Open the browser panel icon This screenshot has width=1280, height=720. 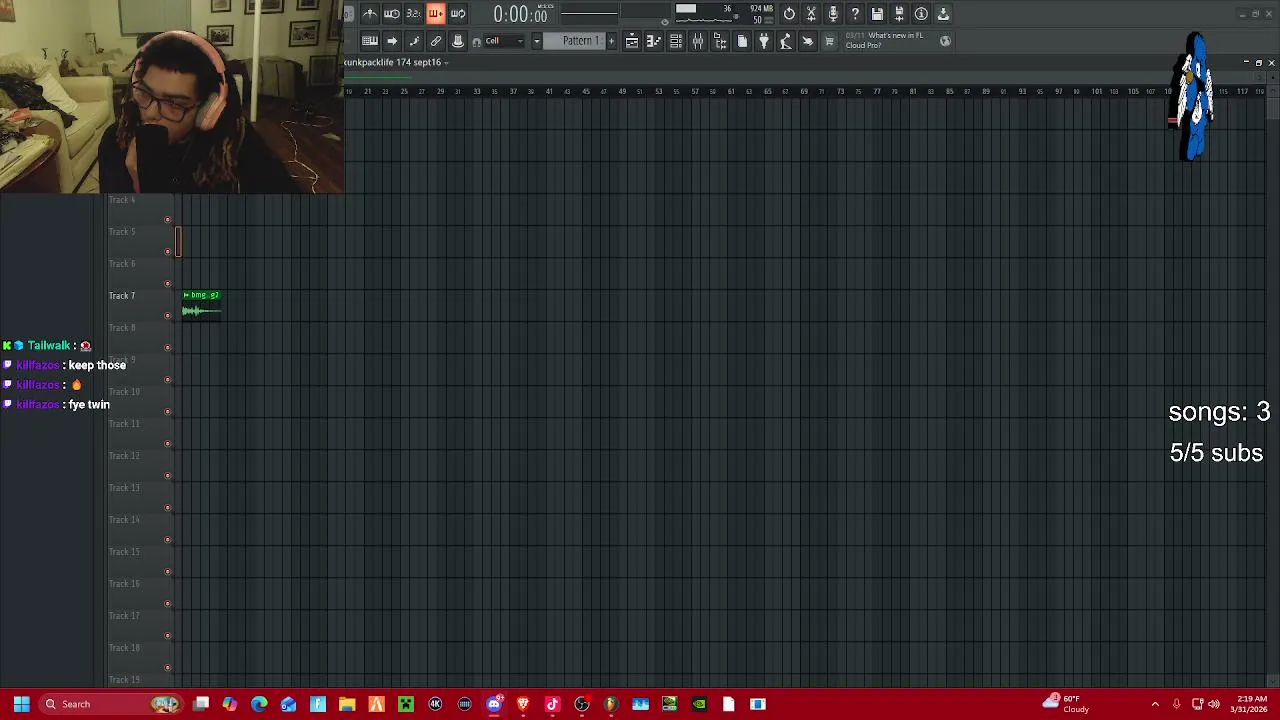click(x=720, y=41)
